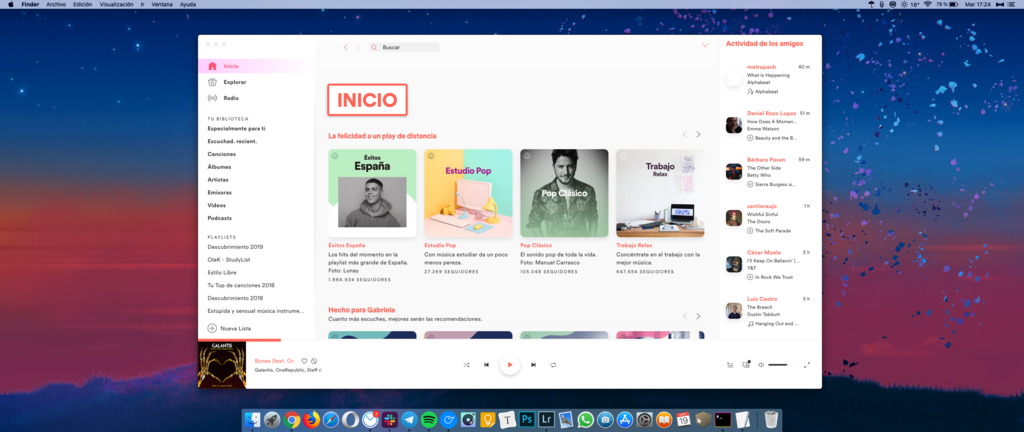1024x432 pixels.
Task: Click the song progress bar above the cover
Action: pyautogui.click(x=240, y=340)
